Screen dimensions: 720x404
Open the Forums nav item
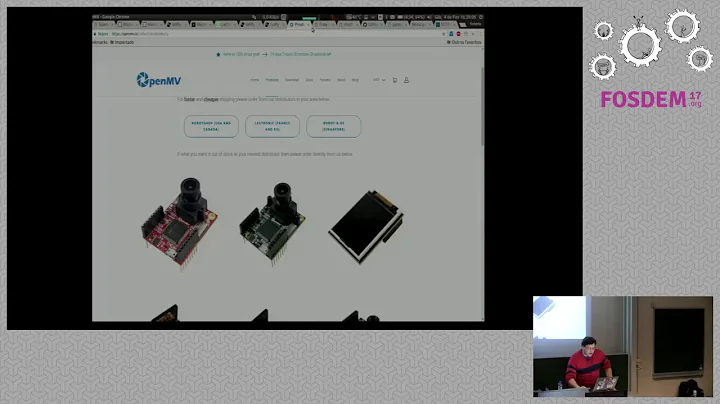coord(325,80)
